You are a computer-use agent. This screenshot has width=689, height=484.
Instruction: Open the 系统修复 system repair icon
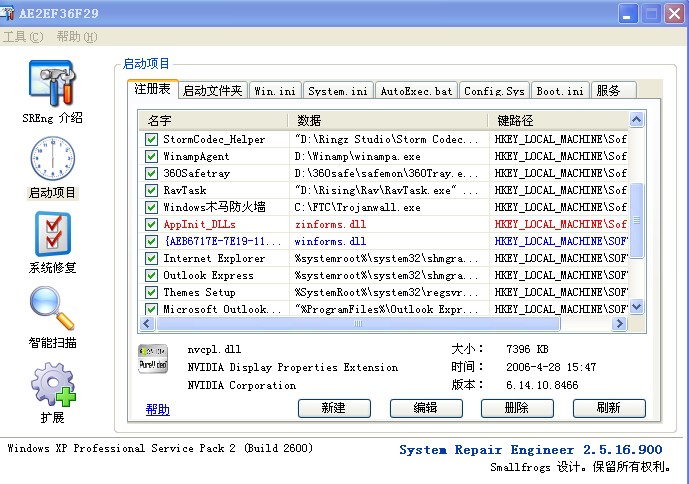click(53, 234)
